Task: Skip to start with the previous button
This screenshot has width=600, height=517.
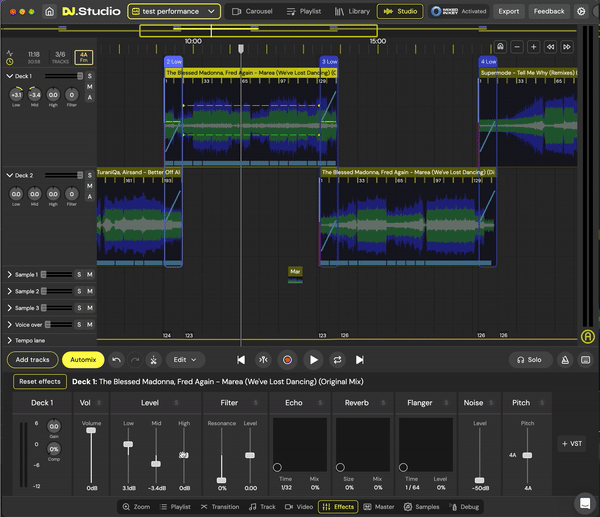Action: pyautogui.click(x=241, y=359)
